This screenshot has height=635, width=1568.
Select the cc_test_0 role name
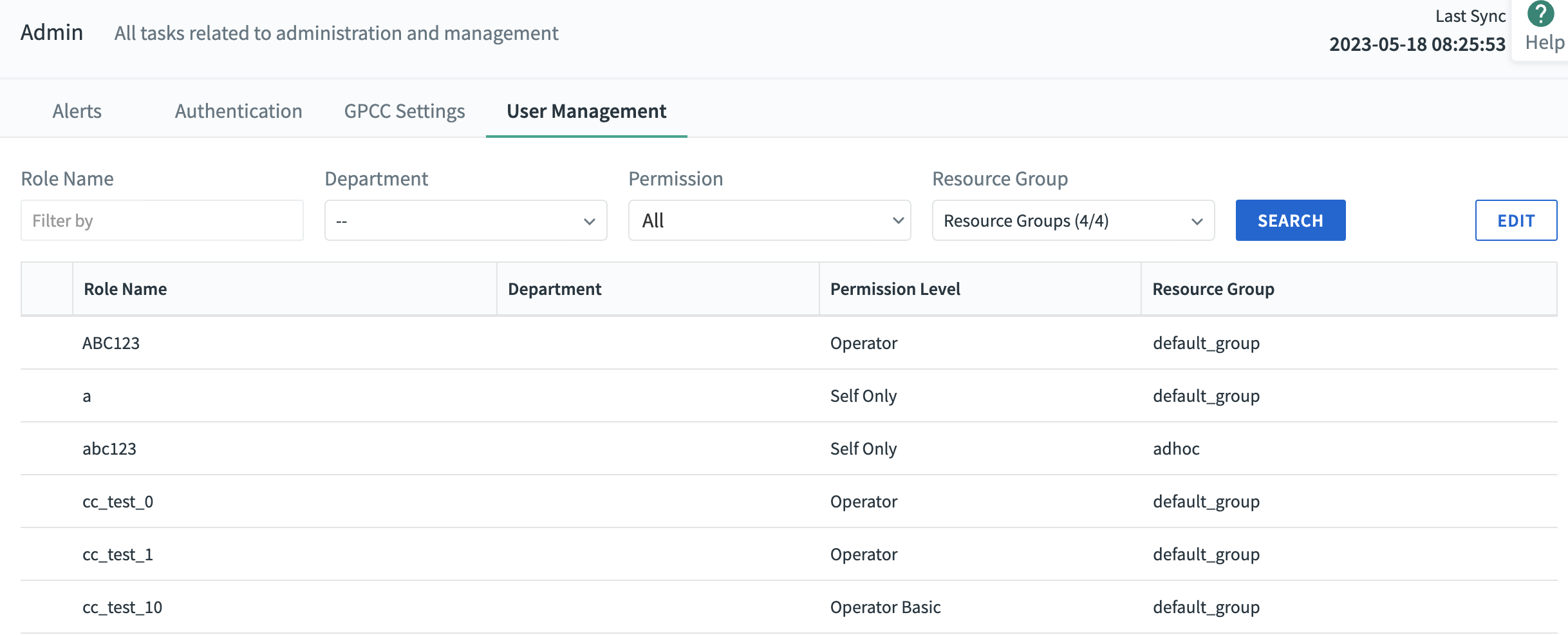[x=118, y=502]
